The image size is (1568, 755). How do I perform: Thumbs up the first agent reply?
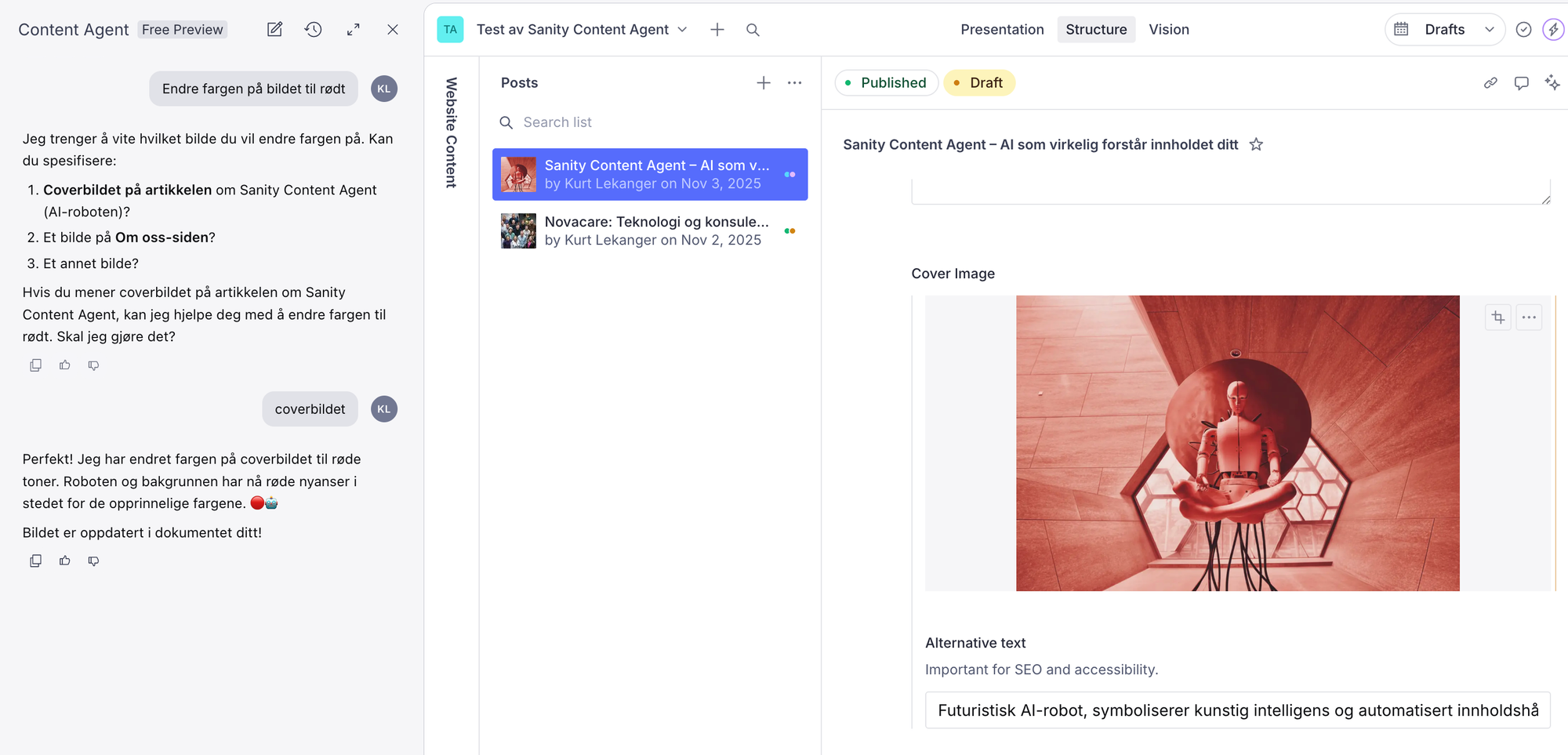tap(64, 365)
